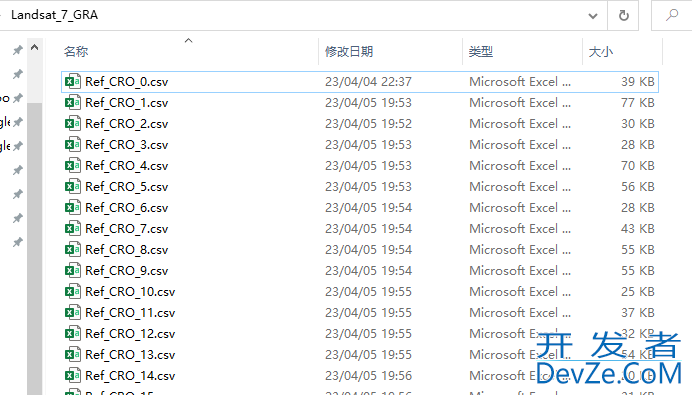Select Excel icon of Ref_CRO_8.csv
This screenshot has width=692, height=395.
click(73, 250)
